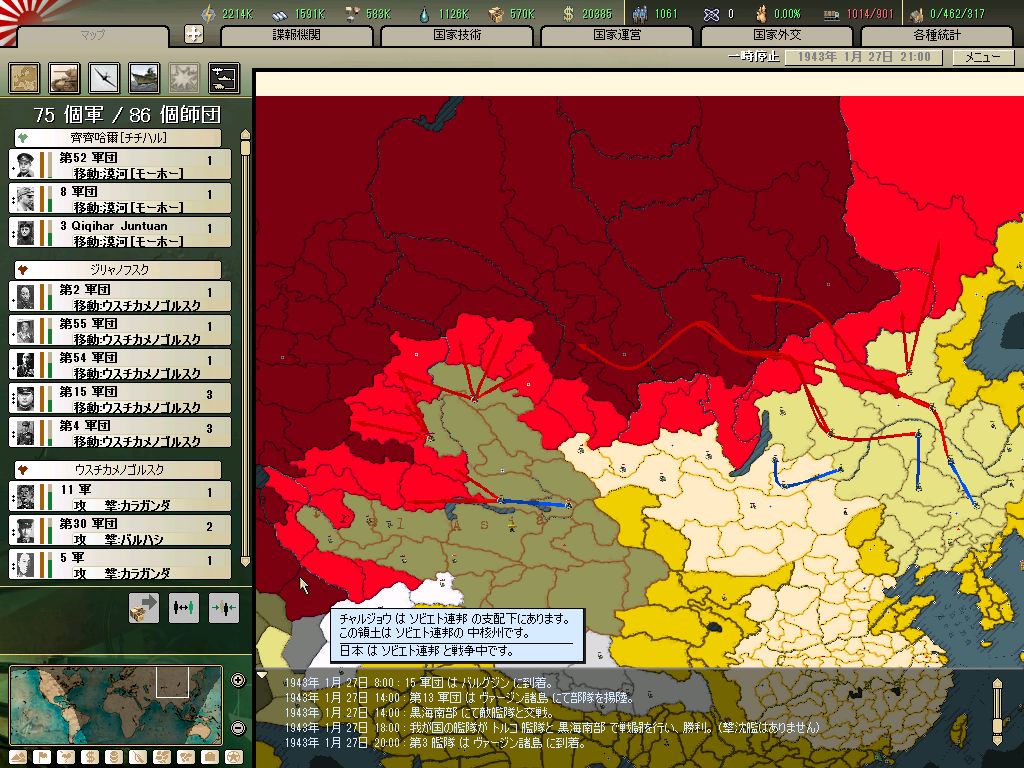Select the coin stack supply map mode

pos(114,757)
